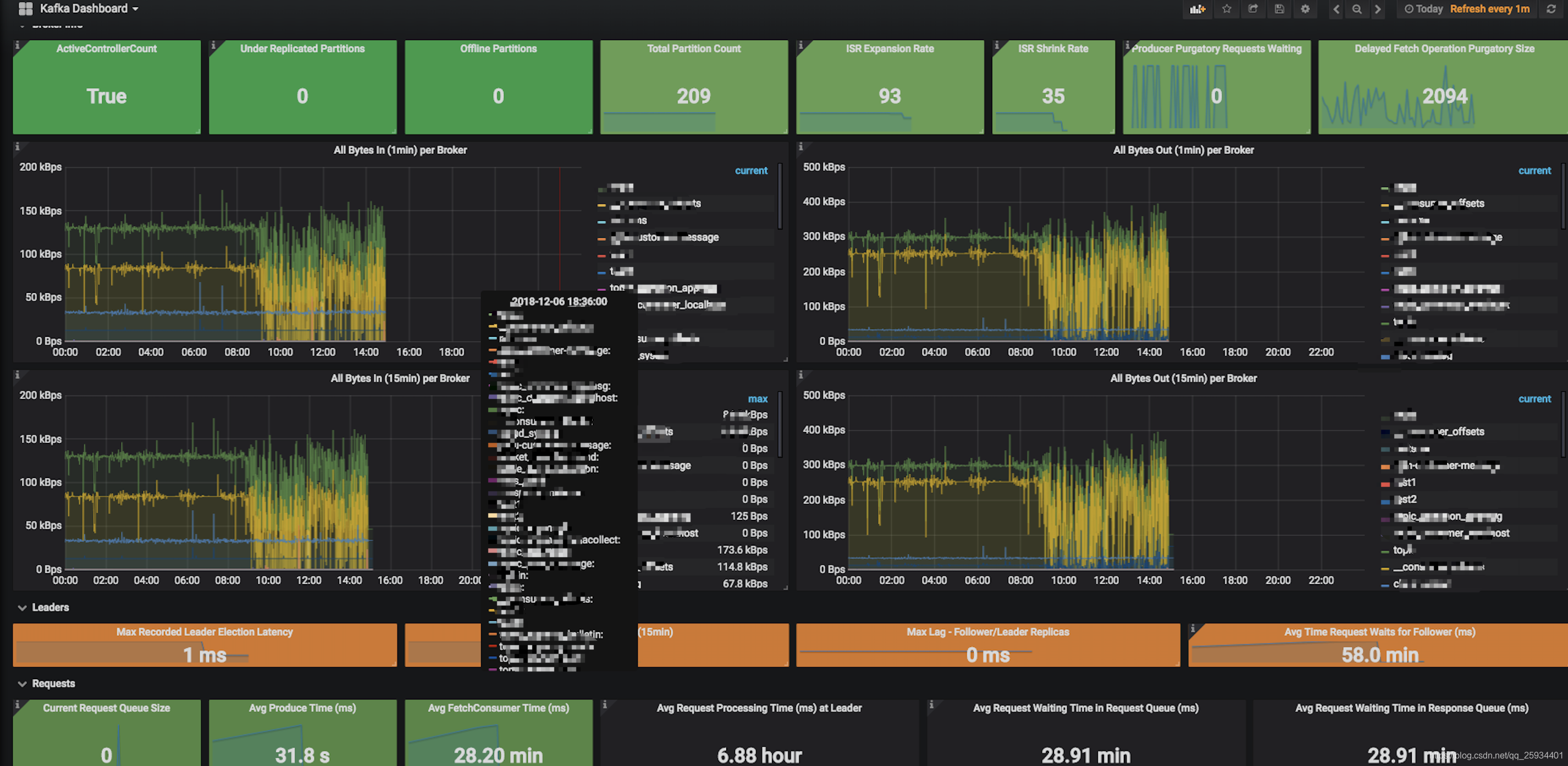Show info for Waiting Time in Request Queue
The width and height of the screenshot is (1568, 766).
point(931,704)
